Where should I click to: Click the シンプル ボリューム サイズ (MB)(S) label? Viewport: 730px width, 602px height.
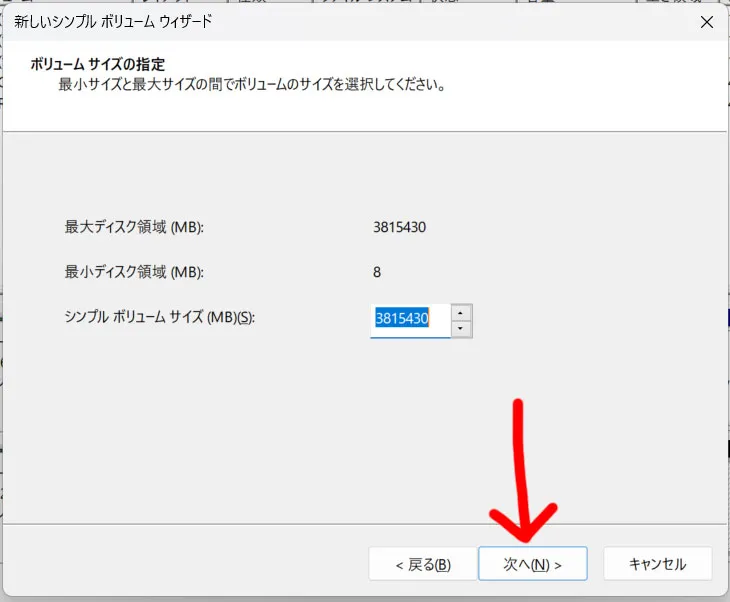160,318
